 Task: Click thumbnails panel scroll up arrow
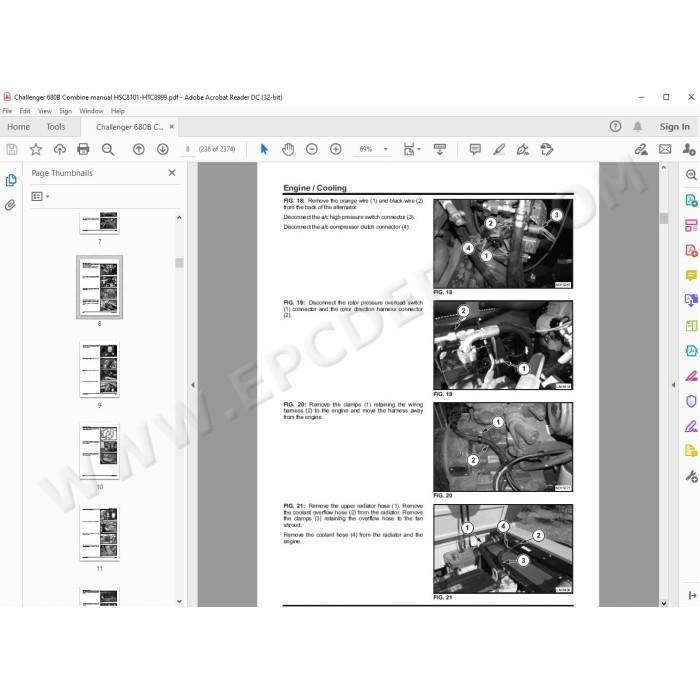point(179,218)
